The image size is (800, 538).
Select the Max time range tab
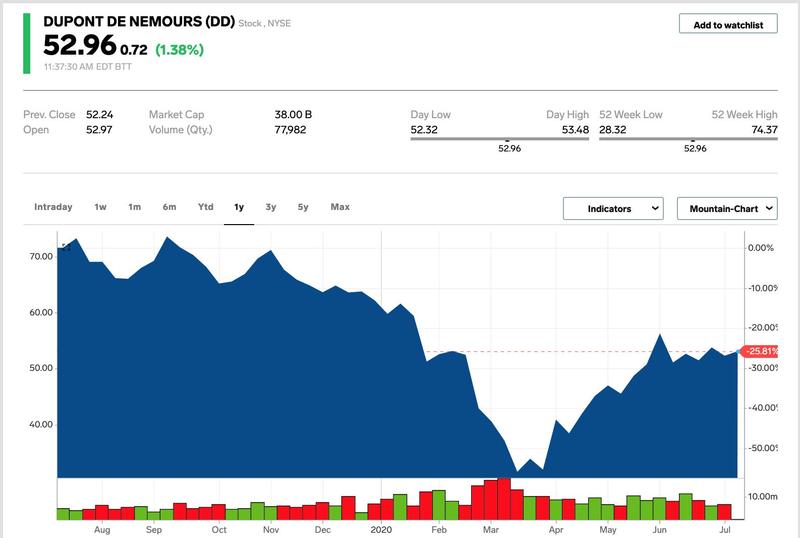tap(340, 207)
